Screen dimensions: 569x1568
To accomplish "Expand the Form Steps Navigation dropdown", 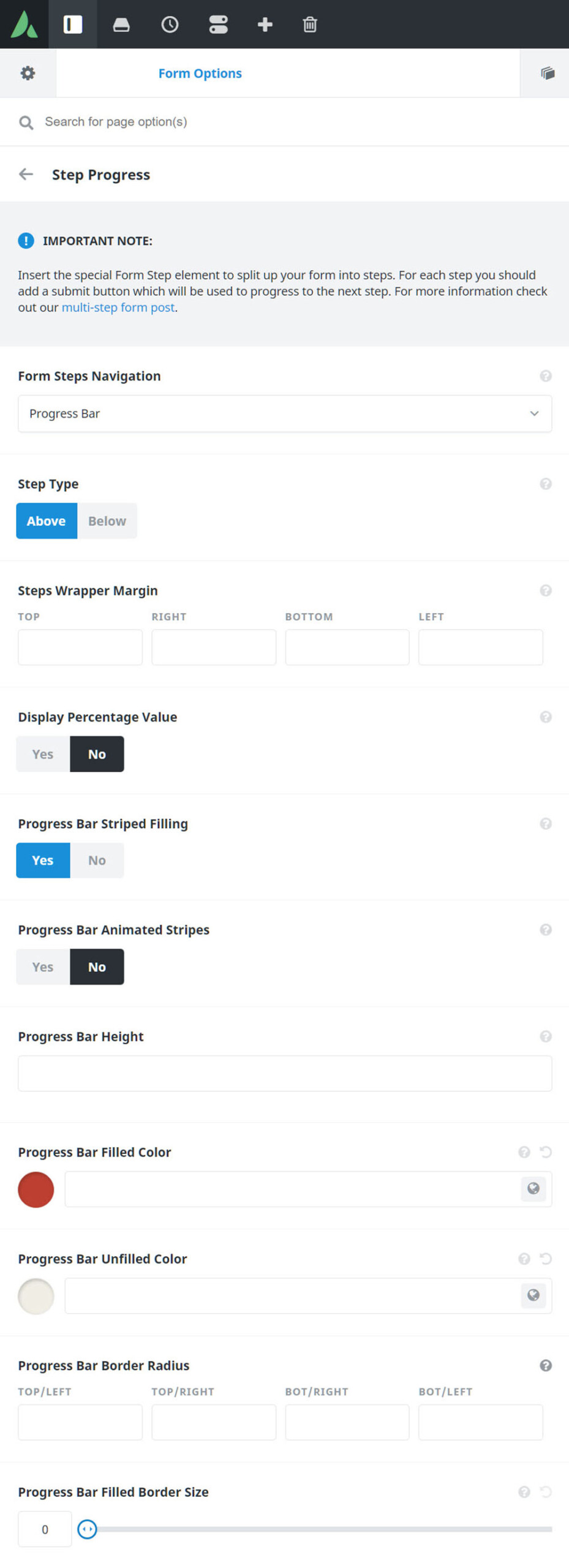I will click(x=284, y=413).
